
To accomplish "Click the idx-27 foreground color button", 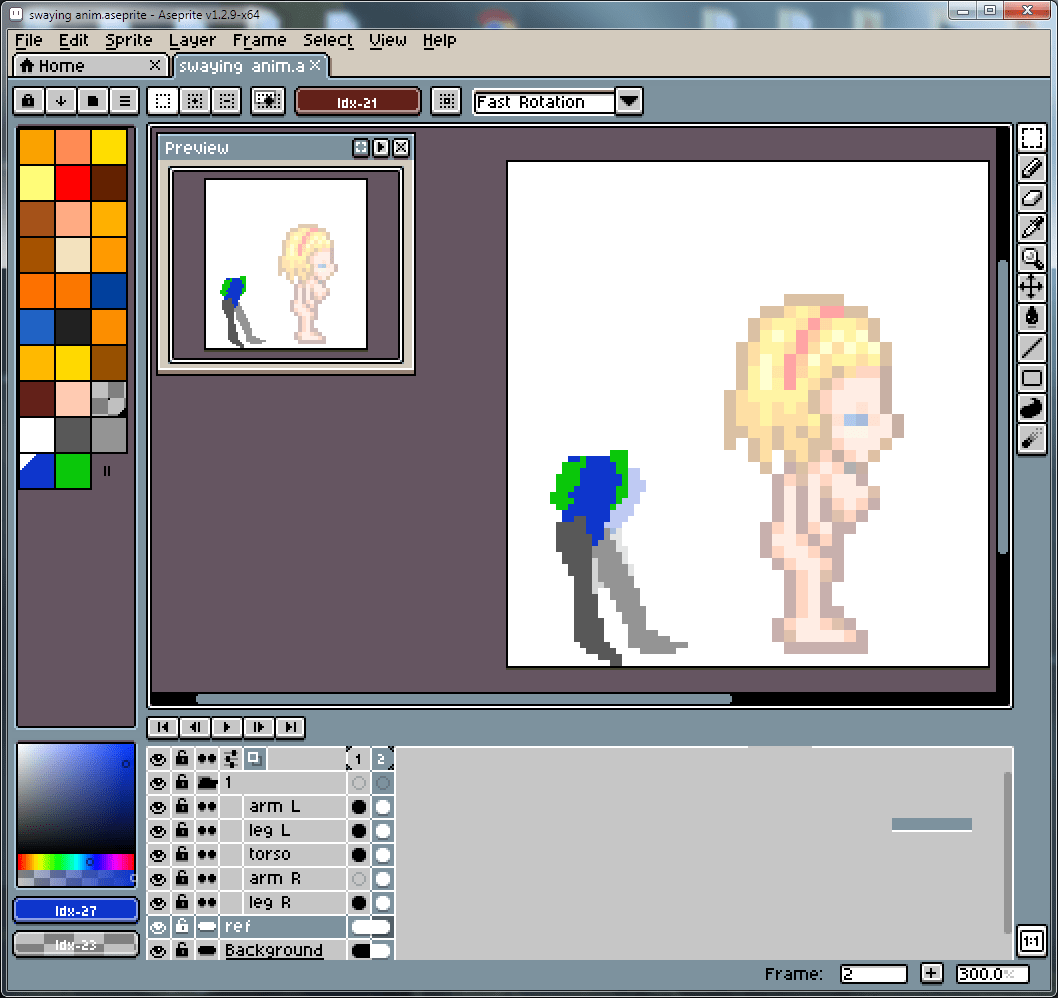I will click(76, 911).
